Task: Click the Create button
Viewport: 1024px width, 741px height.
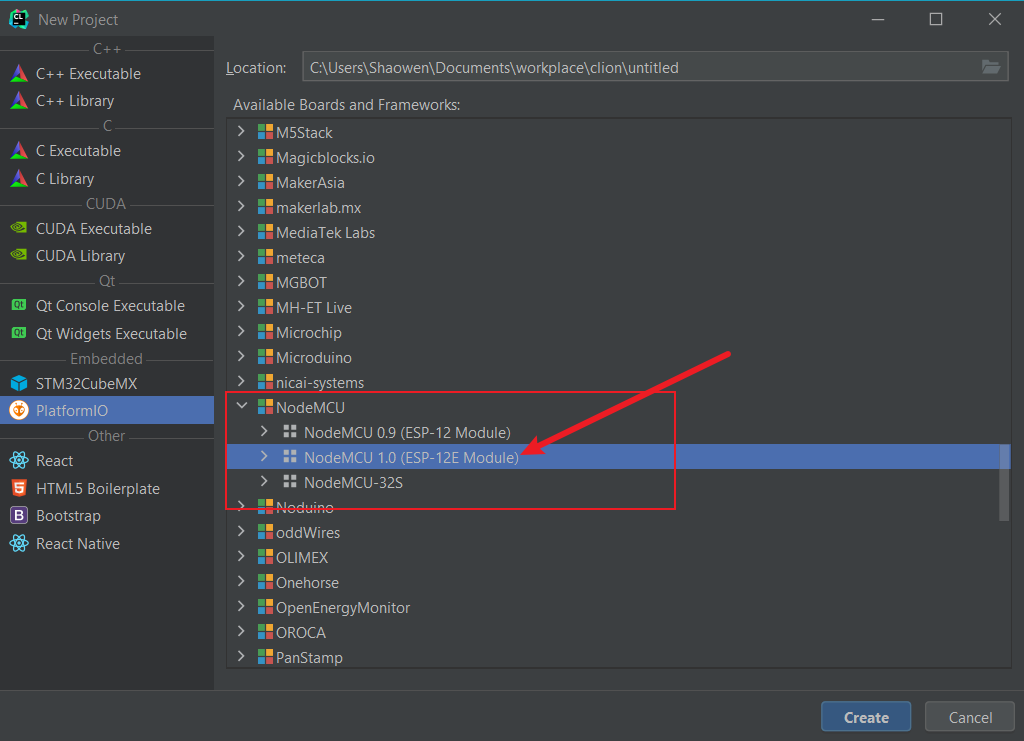Action: [x=865, y=716]
